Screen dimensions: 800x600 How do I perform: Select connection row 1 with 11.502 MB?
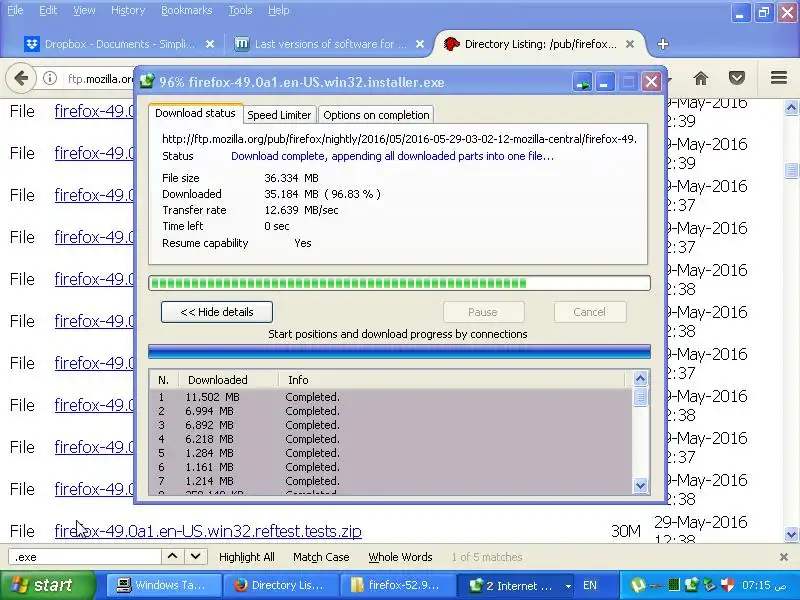tap(391, 397)
